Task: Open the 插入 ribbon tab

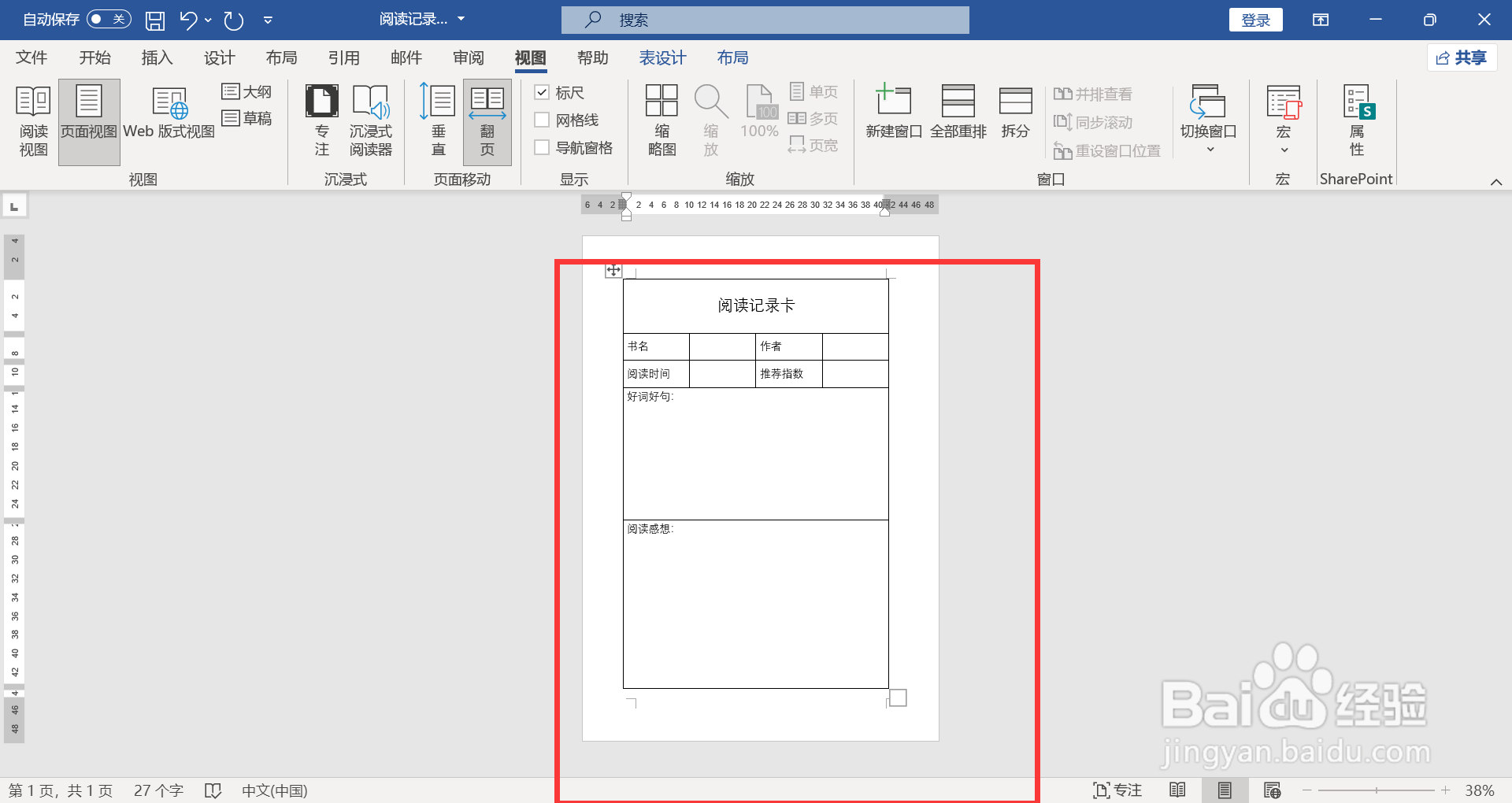Action: pyautogui.click(x=156, y=57)
